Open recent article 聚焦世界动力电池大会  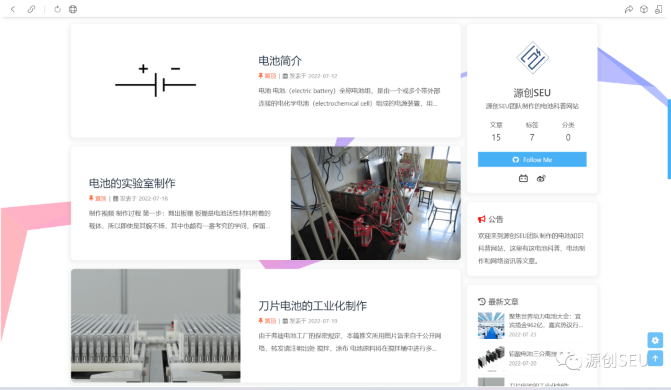click(545, 321)
